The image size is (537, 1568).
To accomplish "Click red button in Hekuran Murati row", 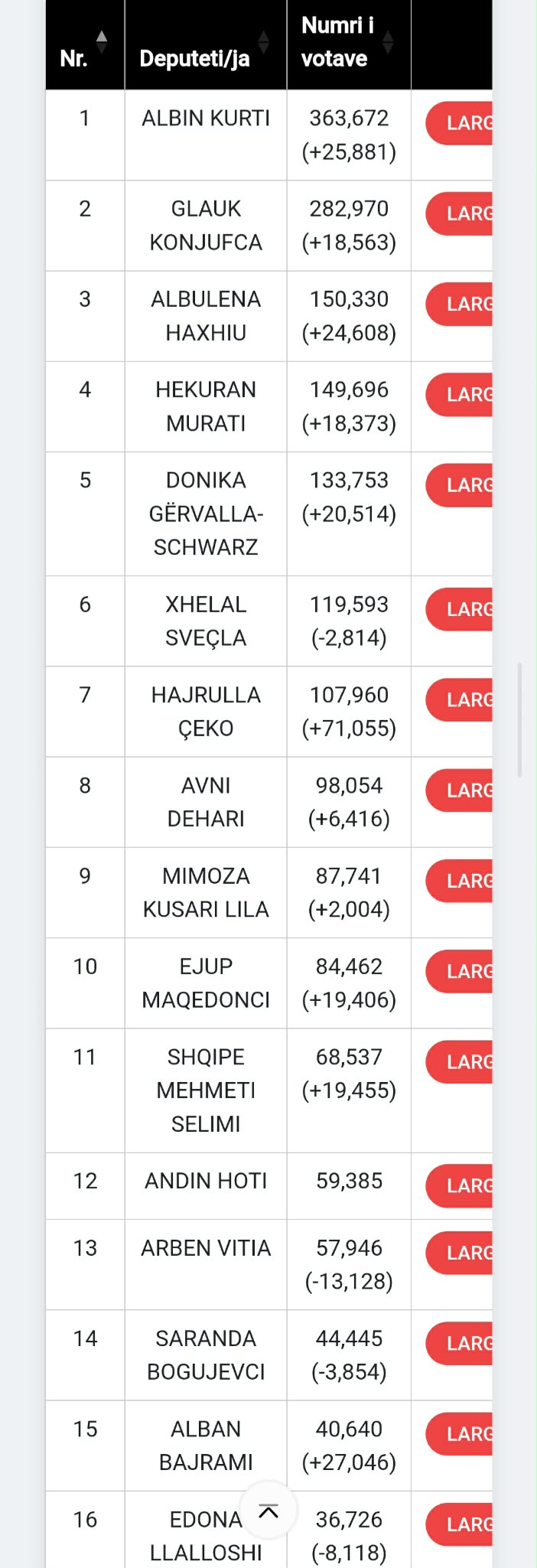I will click(x=460, y=395).
